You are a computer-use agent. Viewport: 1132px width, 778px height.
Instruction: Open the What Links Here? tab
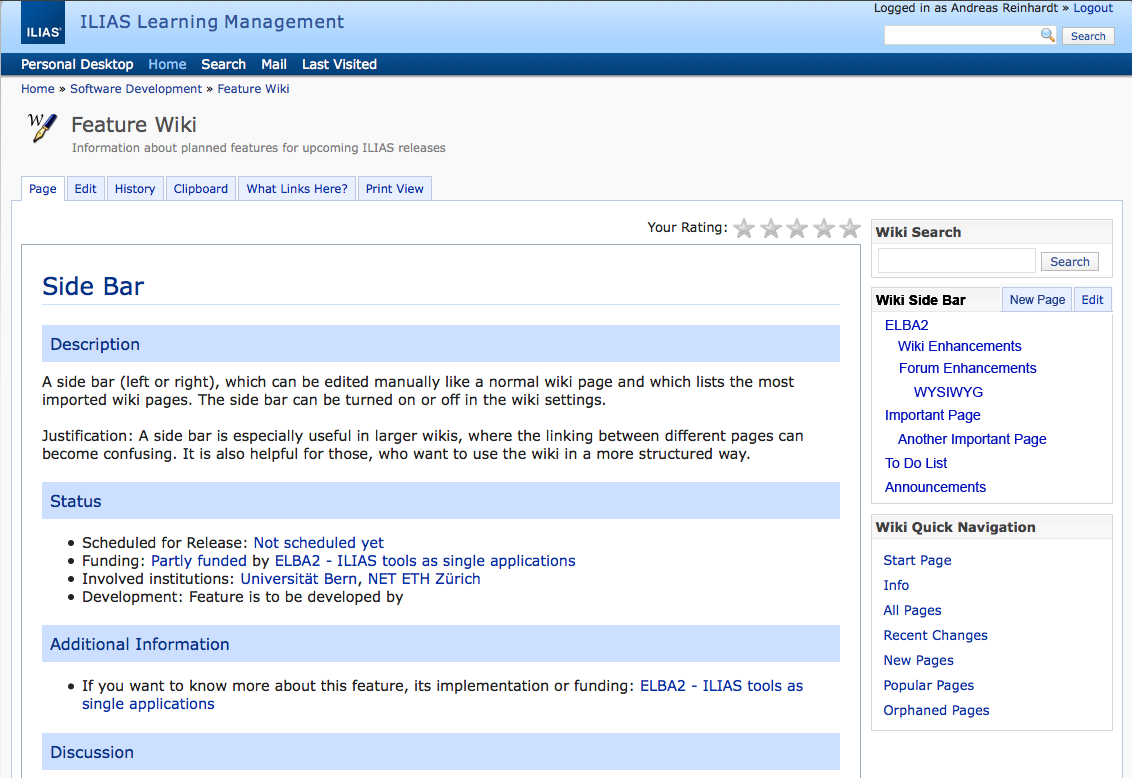click(296, 188)
